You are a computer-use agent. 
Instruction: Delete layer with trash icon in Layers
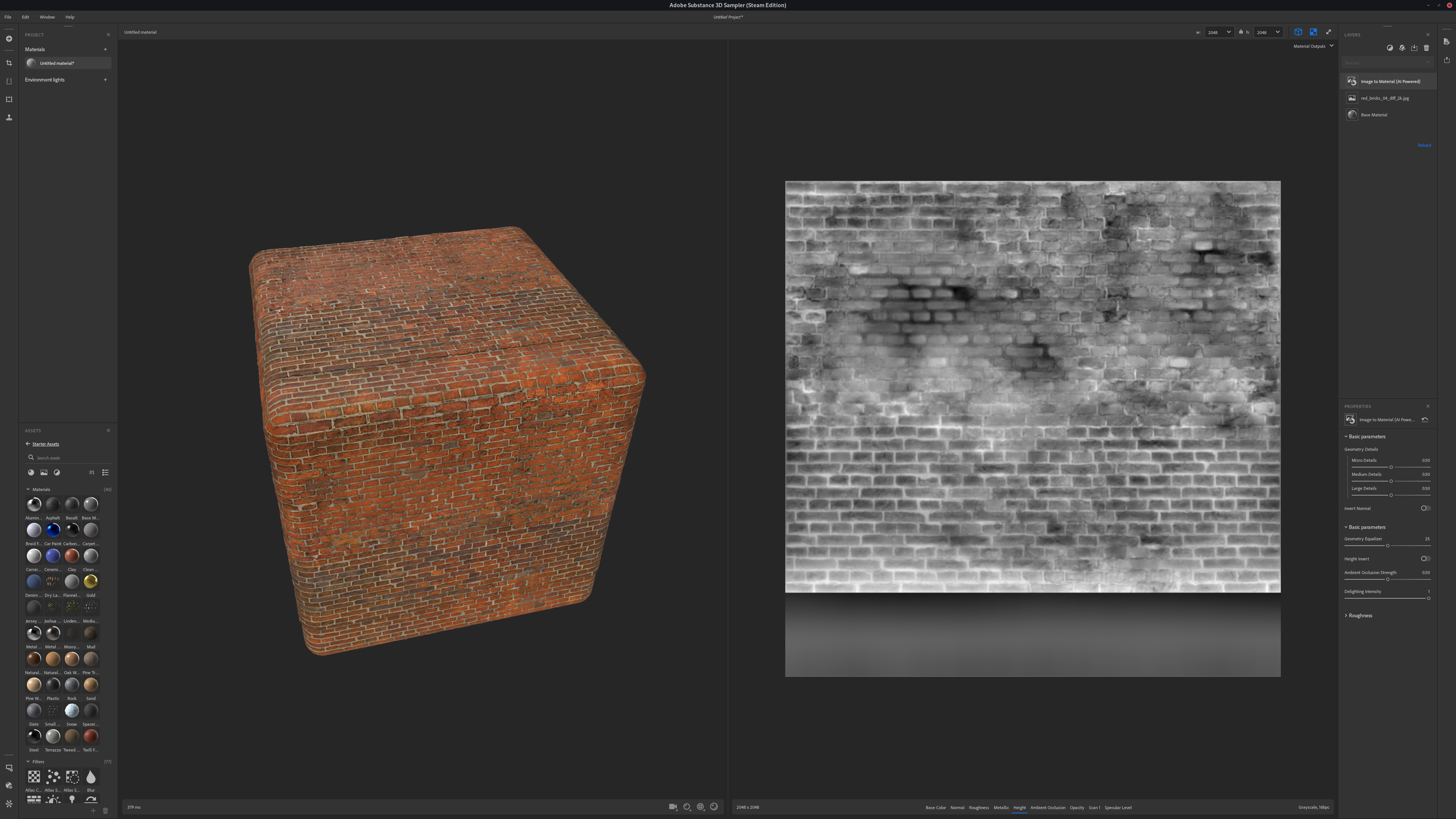coord(1426,48)
